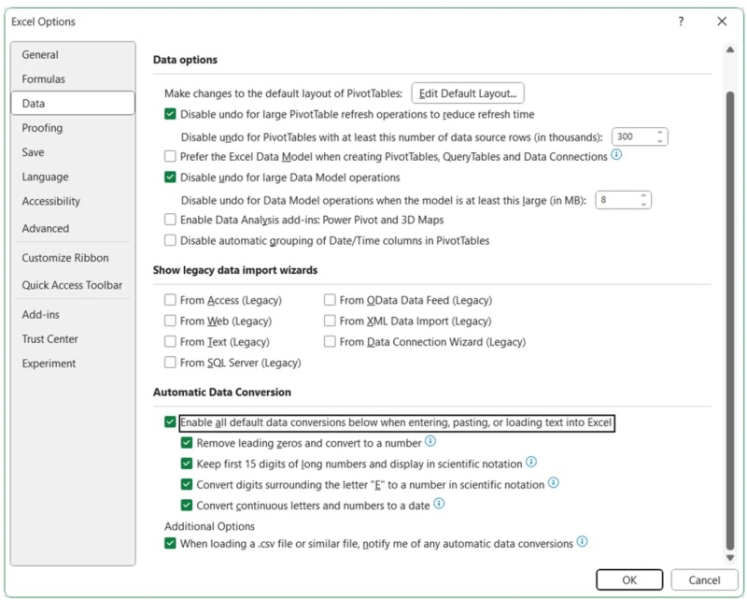Go to Proofing options
This screenshot has width=747, height=600.
(72, 128)
